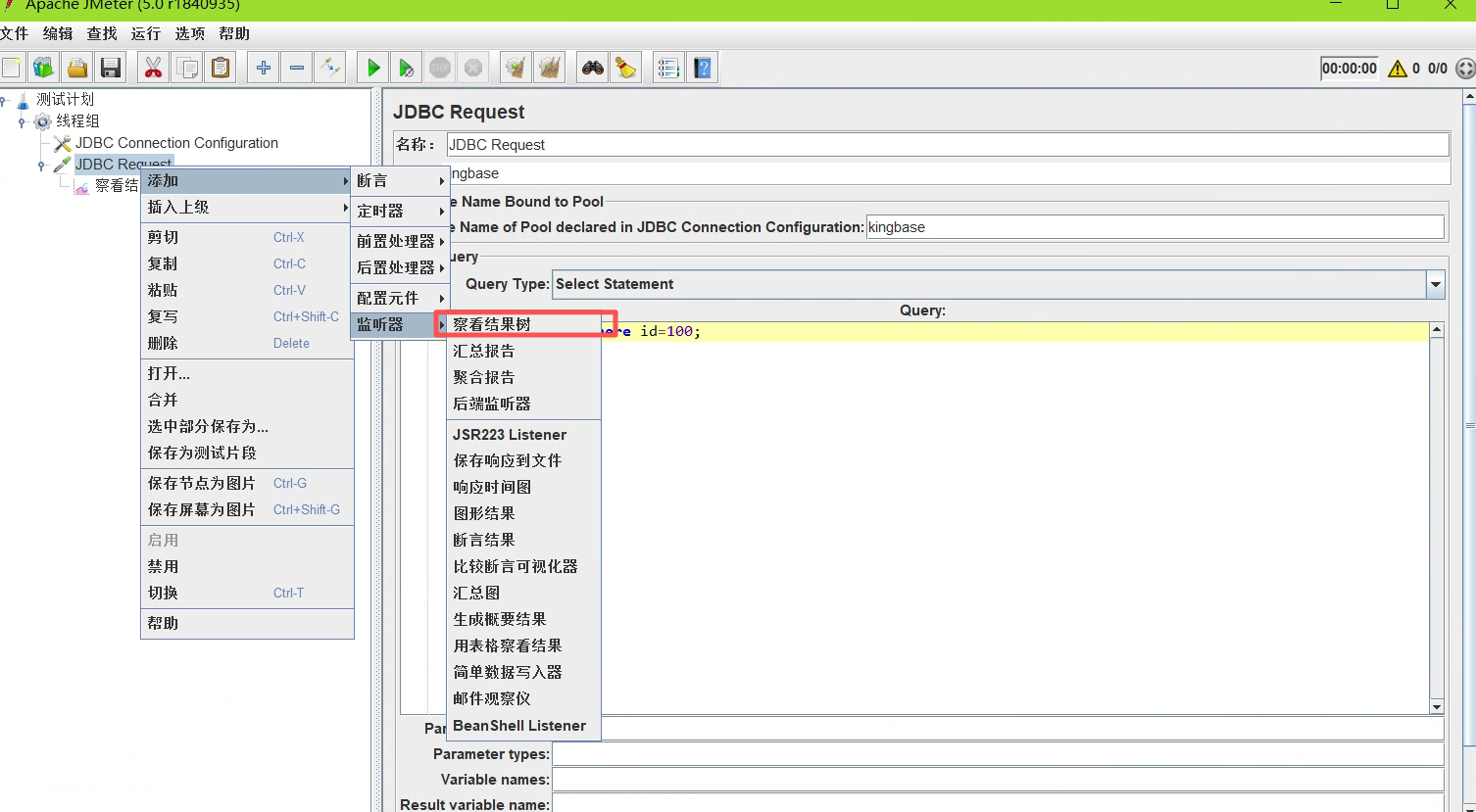Open the Function Helper list icon
This screenshot has width=1476, height=812.
coord(668,68)
